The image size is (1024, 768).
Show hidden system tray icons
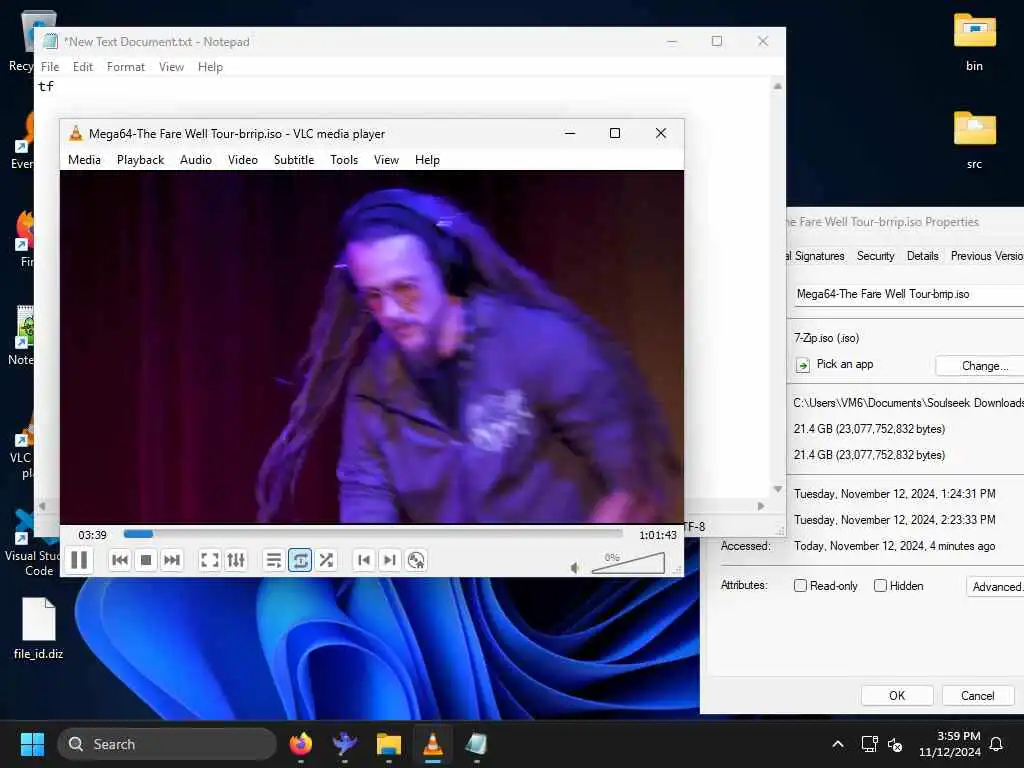tap(838, 744)
